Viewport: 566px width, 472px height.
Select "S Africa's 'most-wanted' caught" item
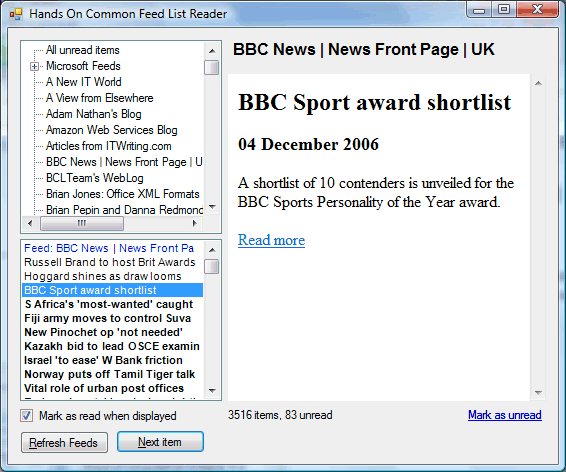[112, 304]
